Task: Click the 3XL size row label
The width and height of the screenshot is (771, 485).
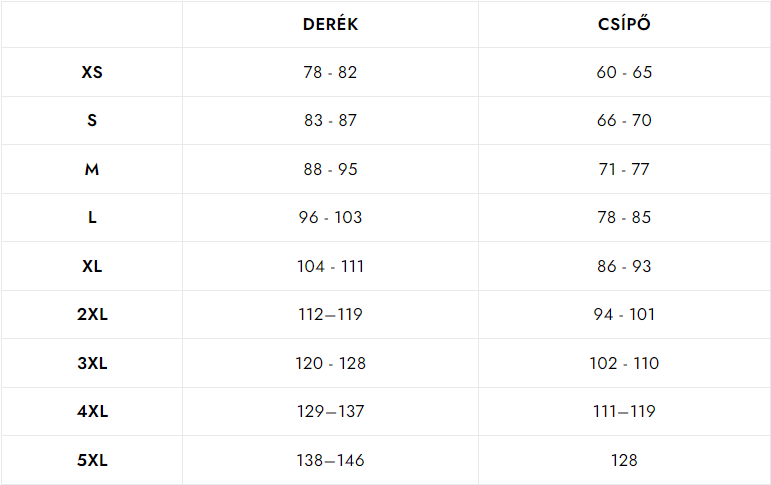Action: (x=92, y=363)
